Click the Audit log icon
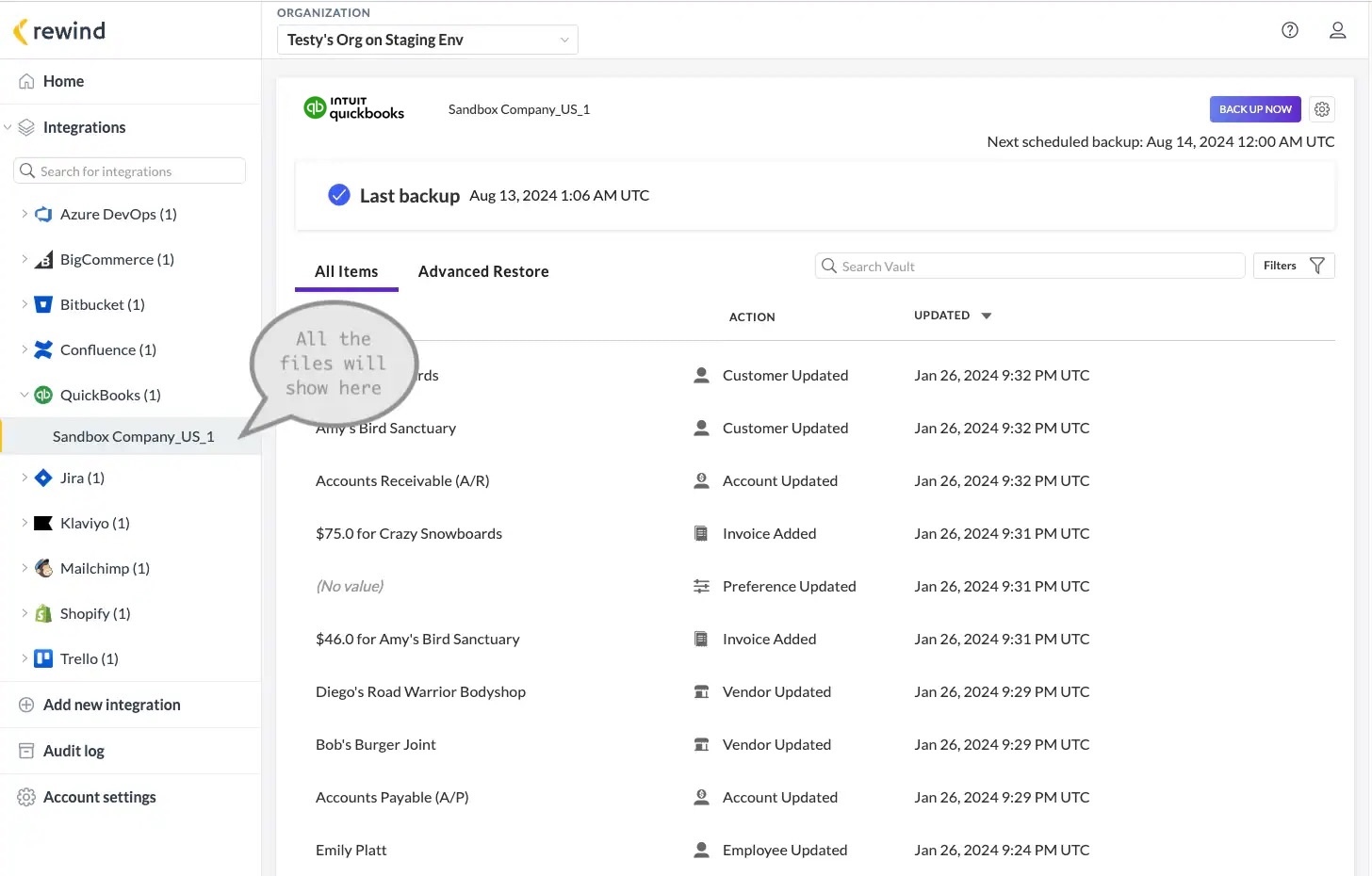 tap(26, 751)
